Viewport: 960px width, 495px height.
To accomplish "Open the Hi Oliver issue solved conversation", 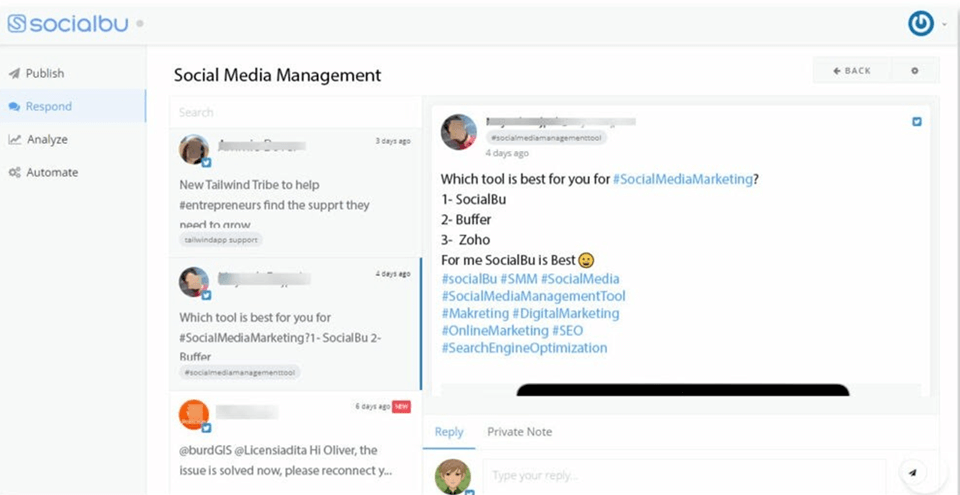I will [x=295, y=442].
